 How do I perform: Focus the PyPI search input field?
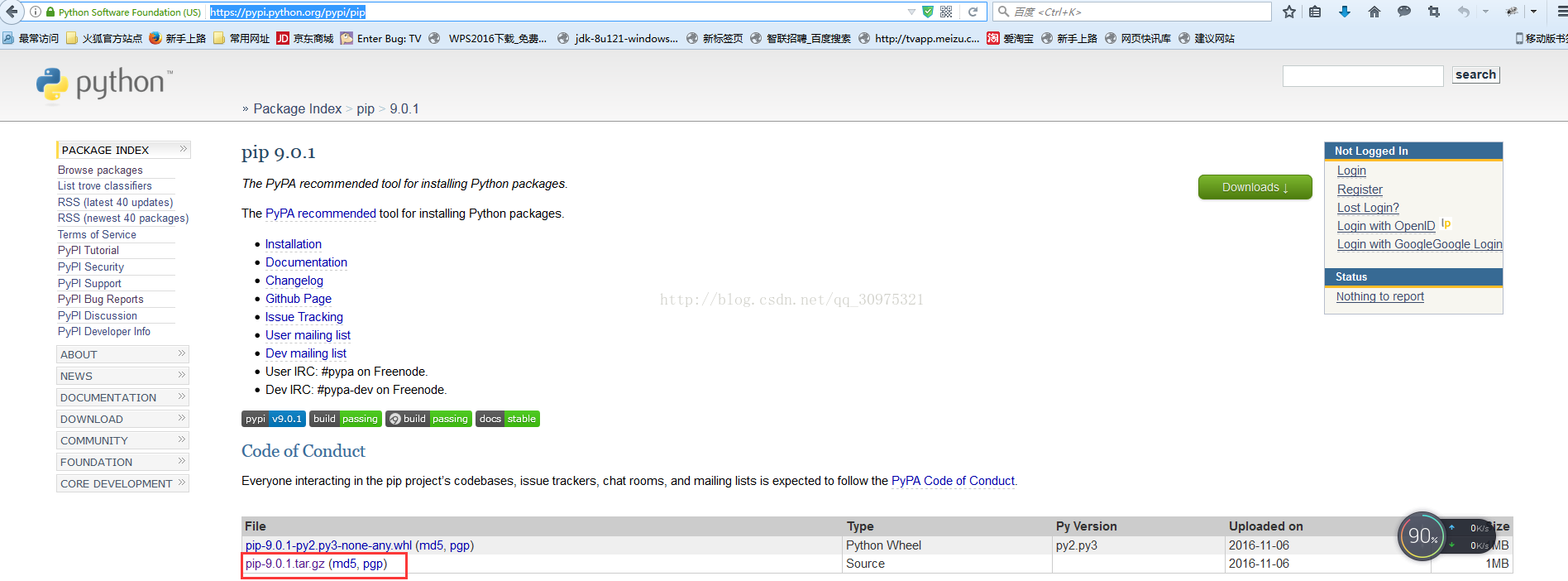coord(1363,76)
